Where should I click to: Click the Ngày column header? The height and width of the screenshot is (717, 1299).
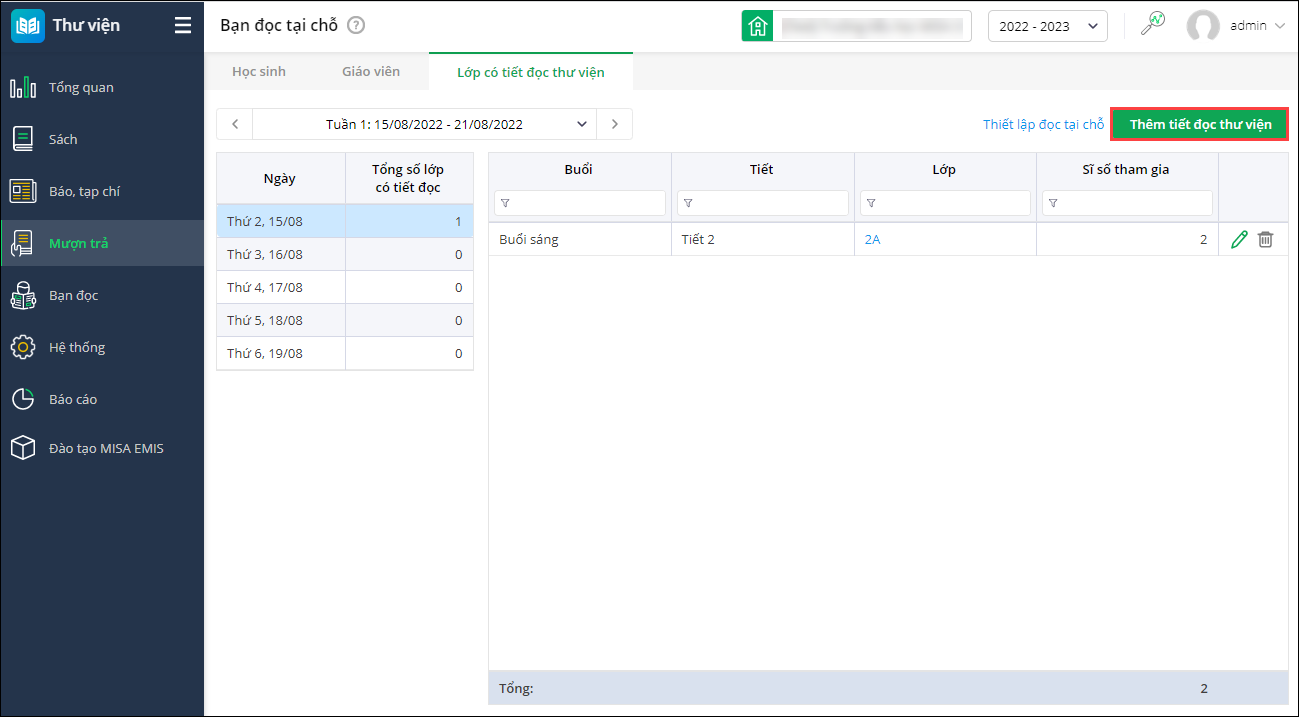(x=280, y=178)
